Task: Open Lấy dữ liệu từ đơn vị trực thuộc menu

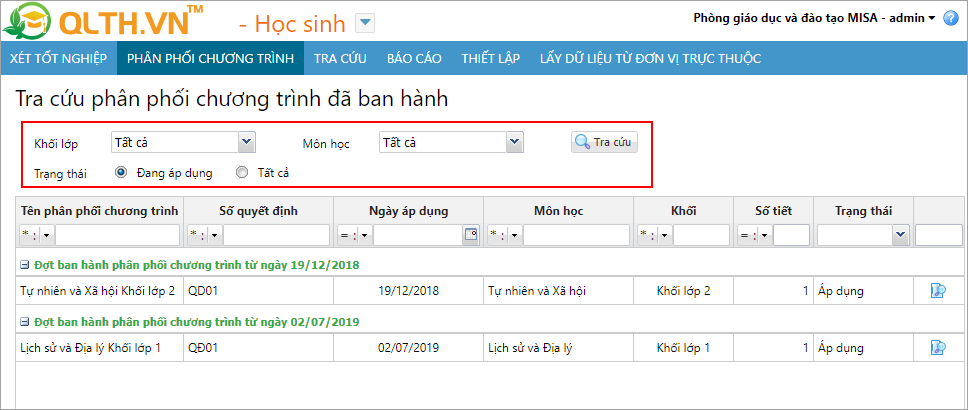Action: (650, 59)
